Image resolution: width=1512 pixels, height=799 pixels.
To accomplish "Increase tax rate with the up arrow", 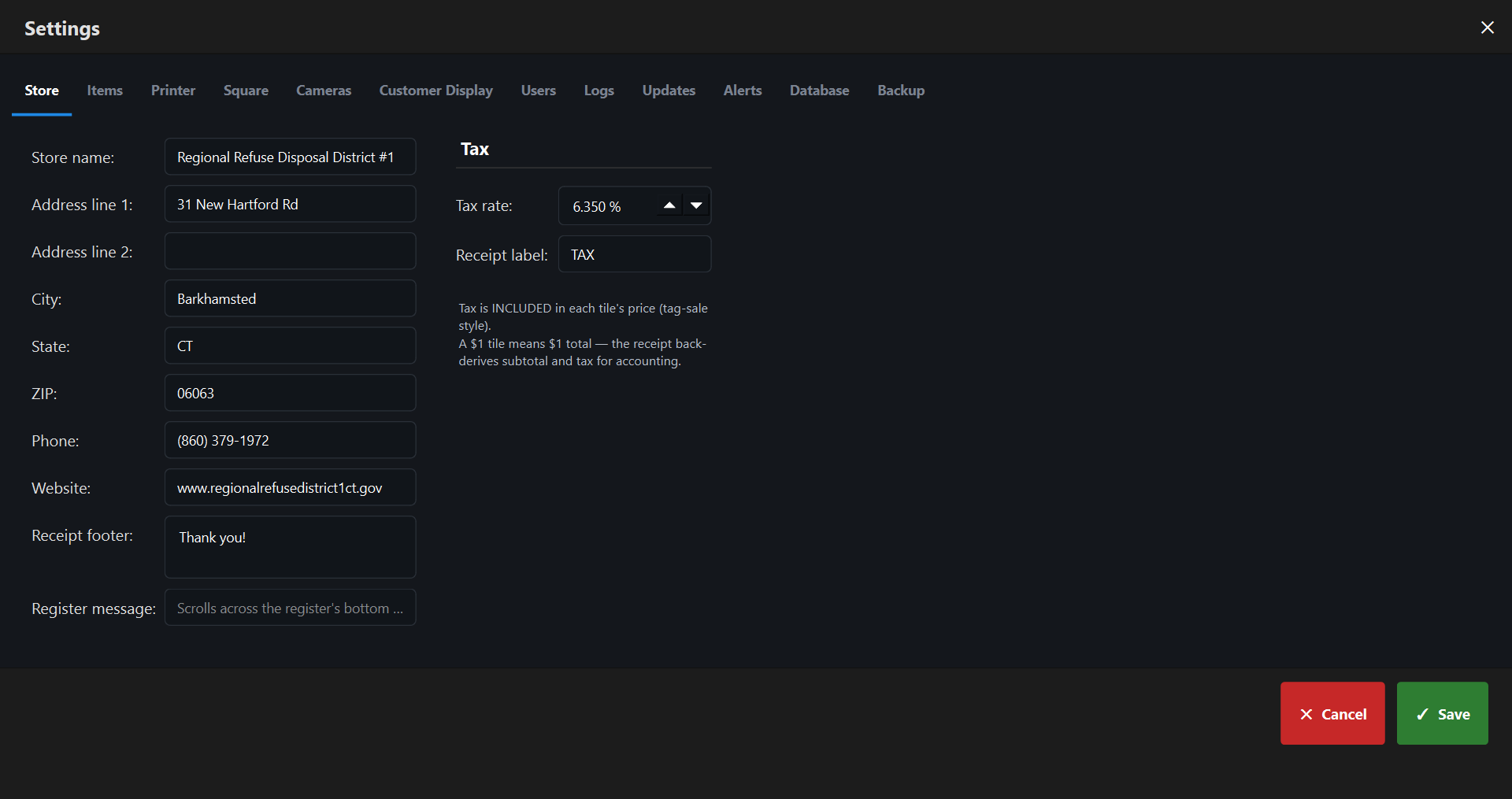I will point(669,205).
